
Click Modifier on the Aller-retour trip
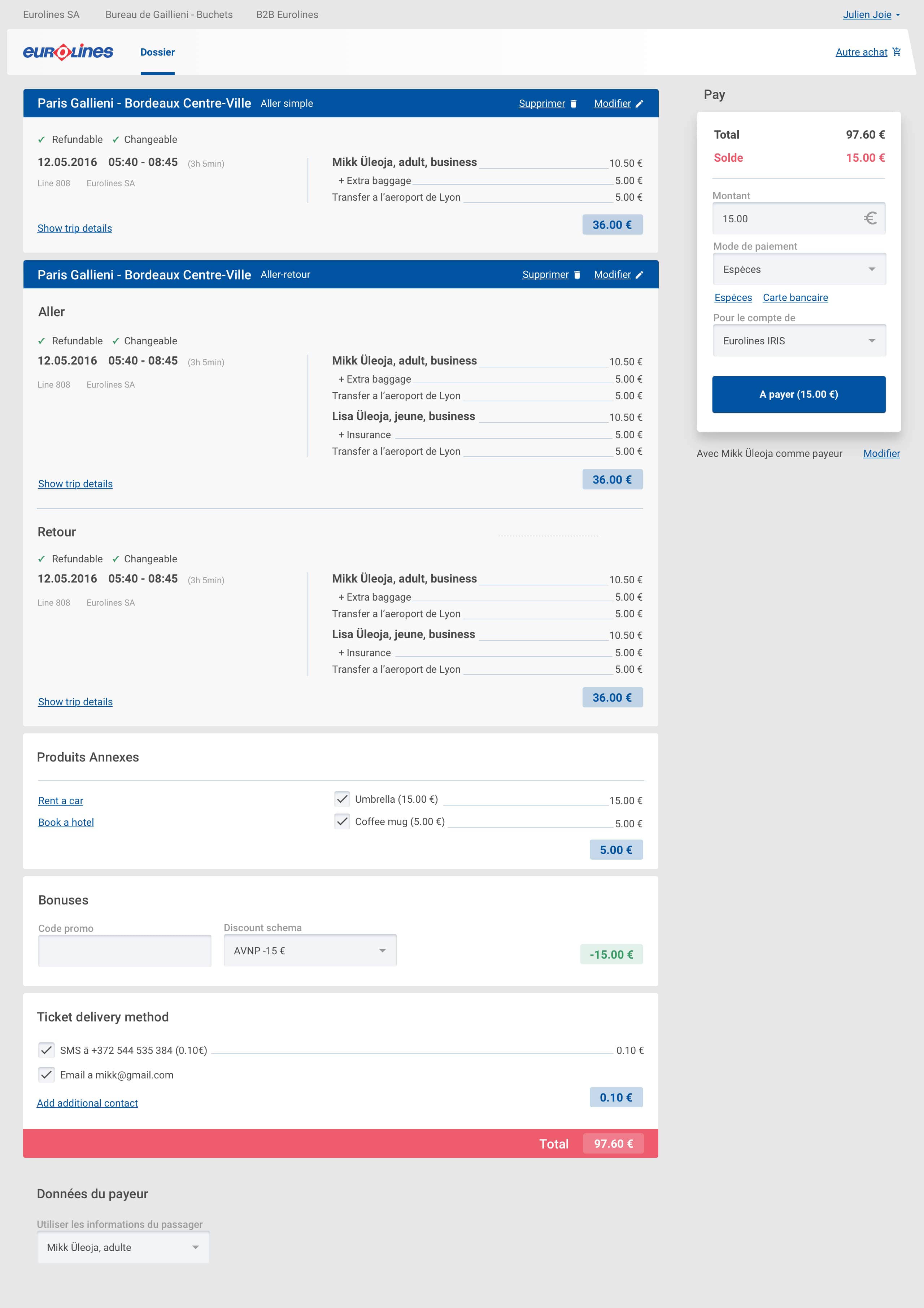[x=613, y=275]
